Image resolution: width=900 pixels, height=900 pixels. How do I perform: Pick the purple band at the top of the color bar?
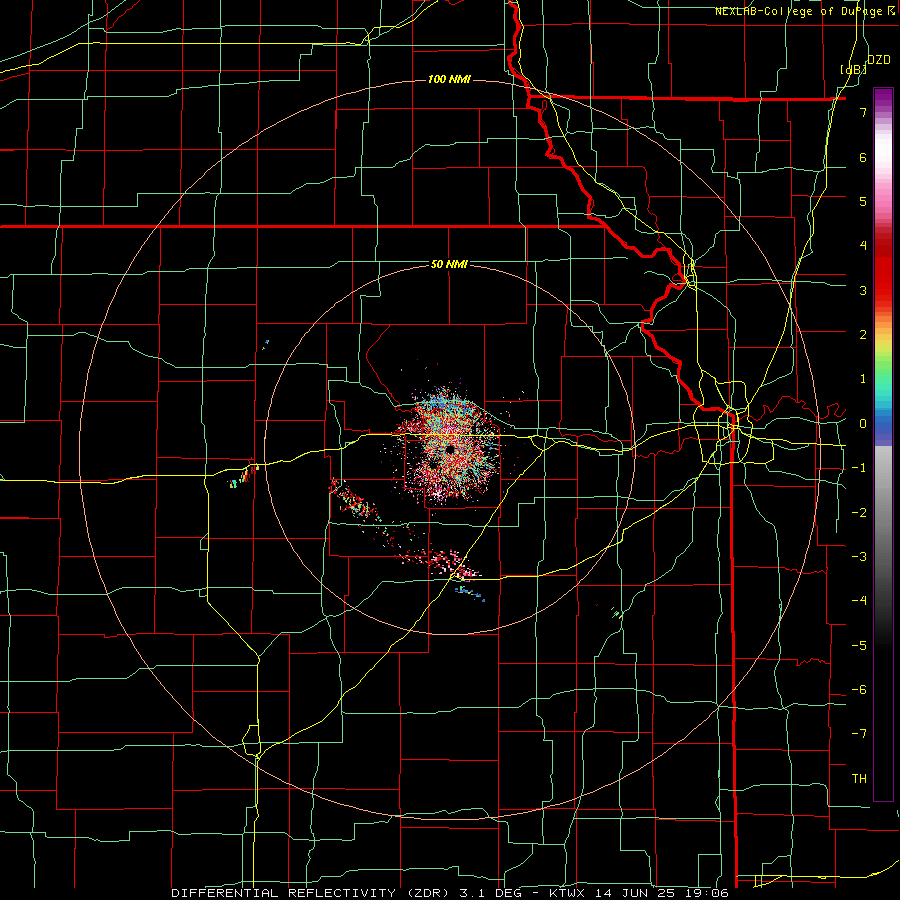(x=883, y=98)
